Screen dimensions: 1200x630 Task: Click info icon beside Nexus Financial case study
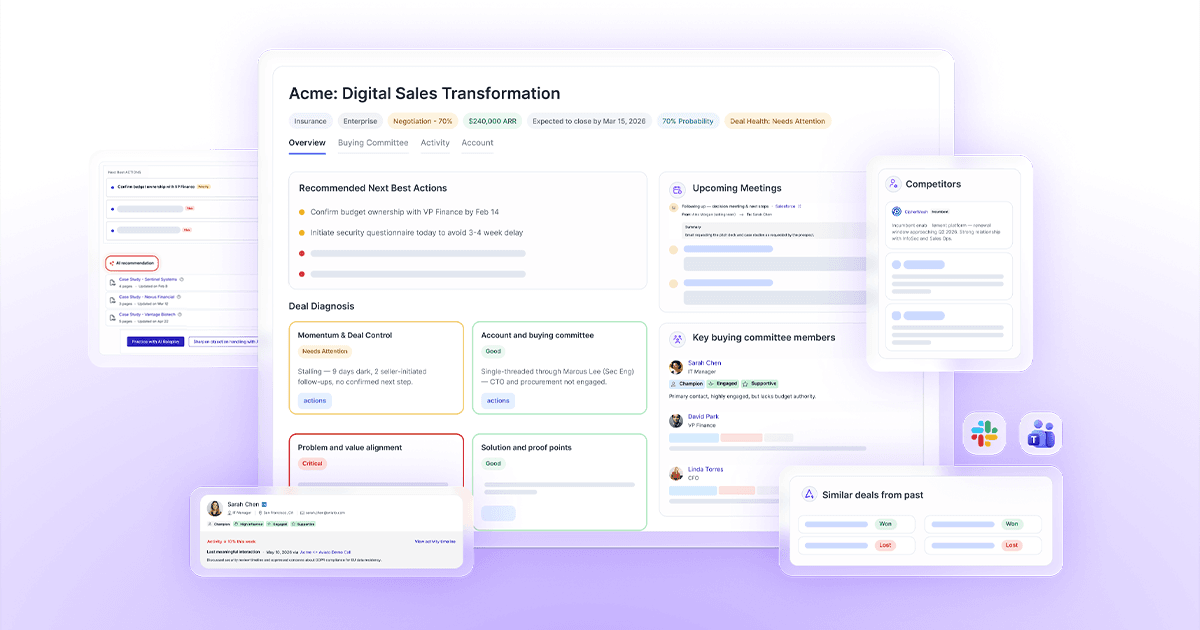178,297
